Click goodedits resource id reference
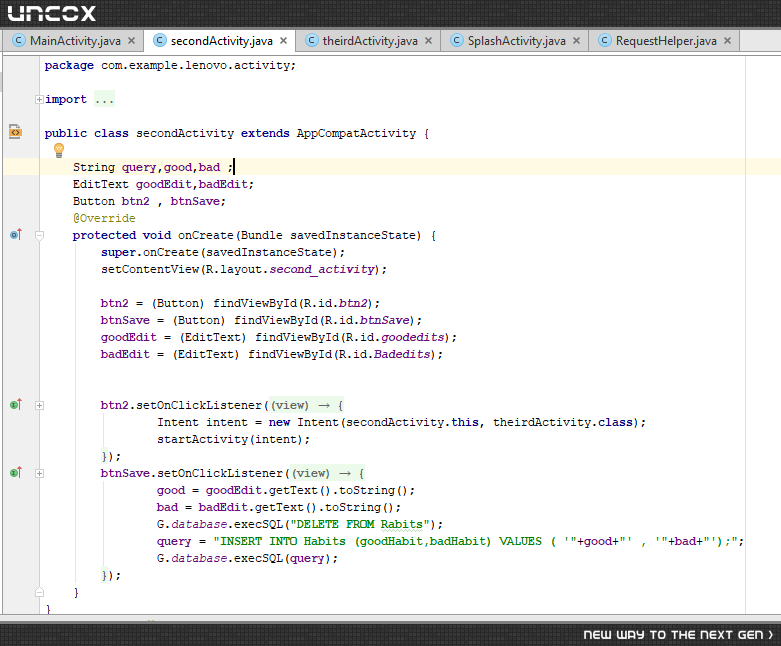781x646 pixels. pyautogui.click(x=413, y=337)
